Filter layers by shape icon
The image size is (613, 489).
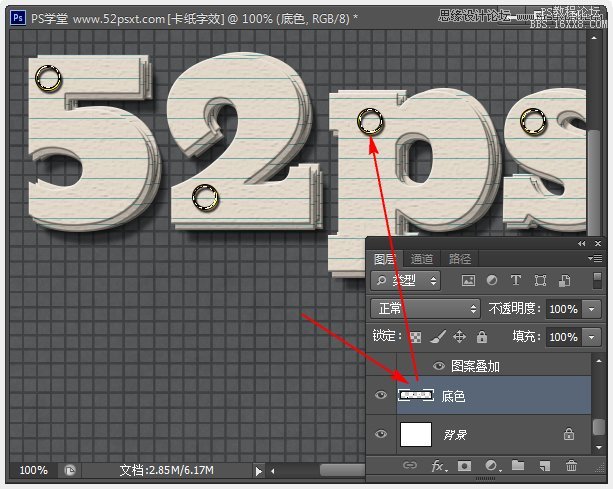tap(540, 280)
